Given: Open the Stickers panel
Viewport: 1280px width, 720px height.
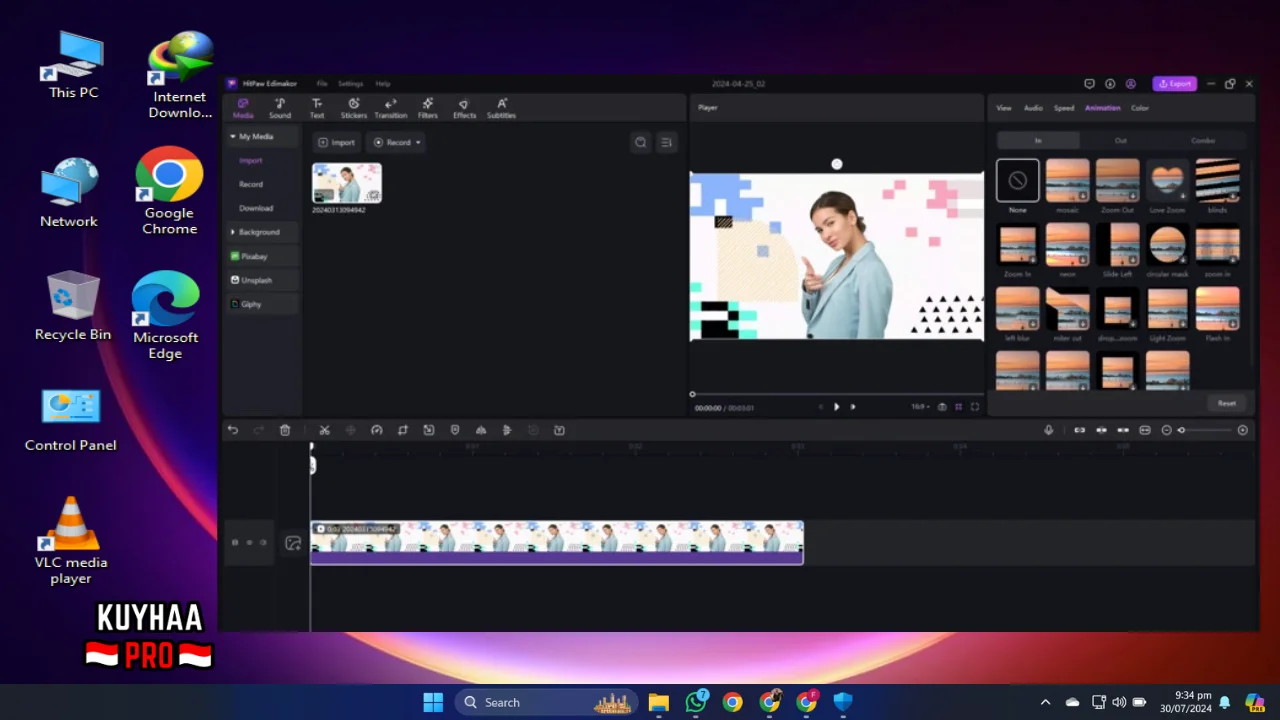Looking at the screenshot, I should point(354,108).
